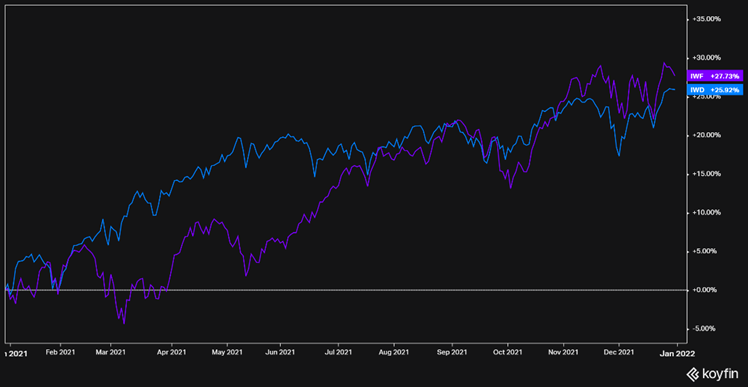This screenshot has height=387, width=748.
Task: Click the Aug 2021 date label
Action: coord(394,353)
